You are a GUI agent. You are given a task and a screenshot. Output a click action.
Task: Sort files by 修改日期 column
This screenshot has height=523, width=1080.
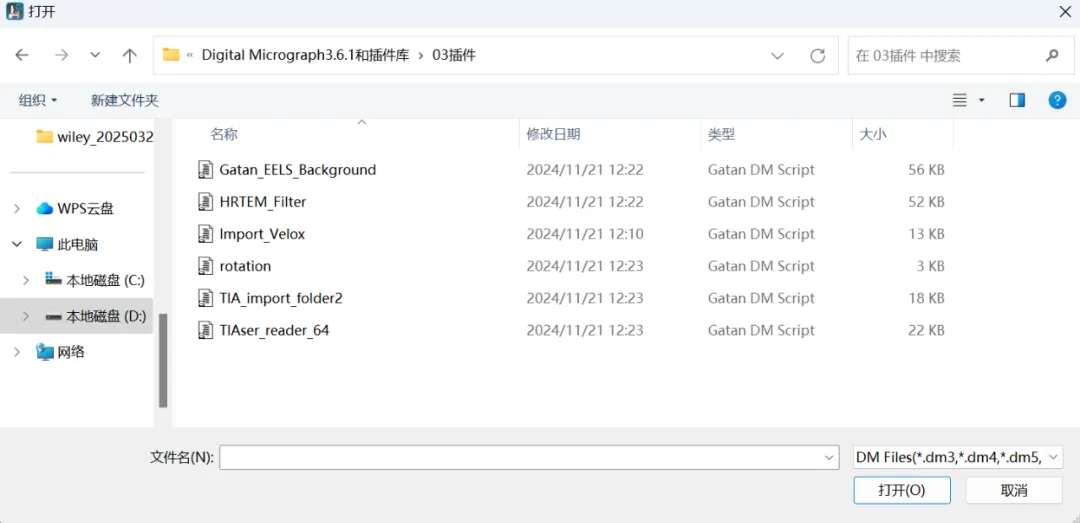coord(553,134)
